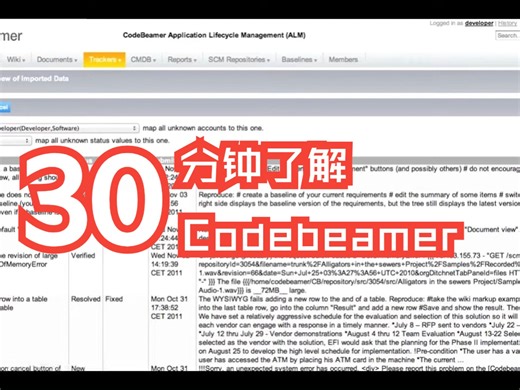Select the Resolved status cell
This screenshot has height=390, width=520.
click(x=86, y=299)
